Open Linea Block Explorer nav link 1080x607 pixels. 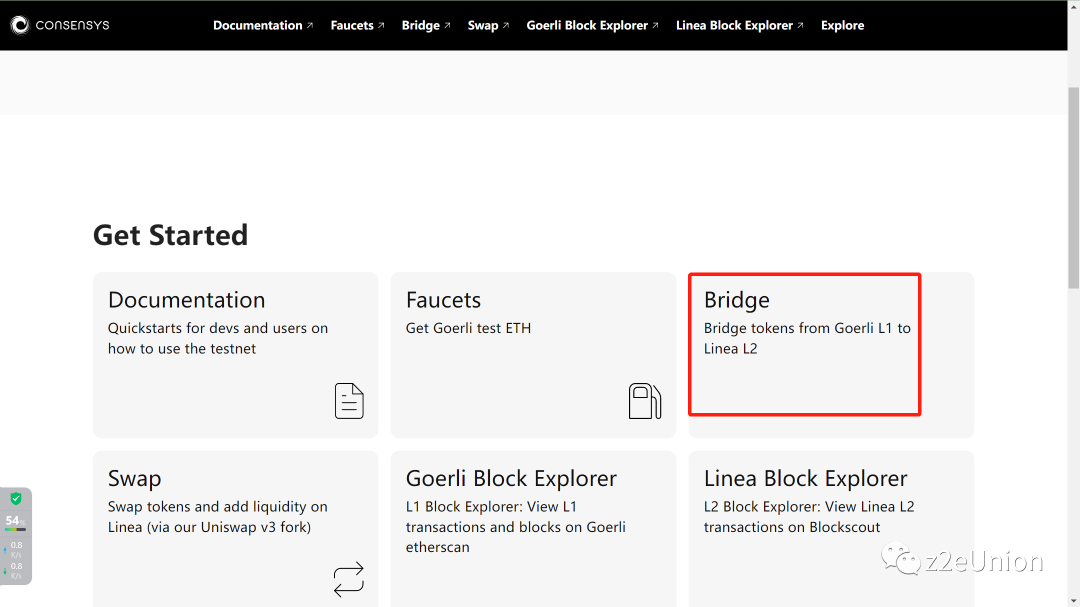pyautogui.click(x=734, y=25)
